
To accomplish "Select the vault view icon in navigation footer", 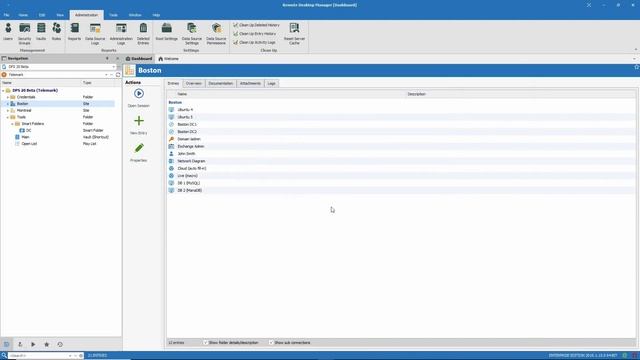I will 7,344.
